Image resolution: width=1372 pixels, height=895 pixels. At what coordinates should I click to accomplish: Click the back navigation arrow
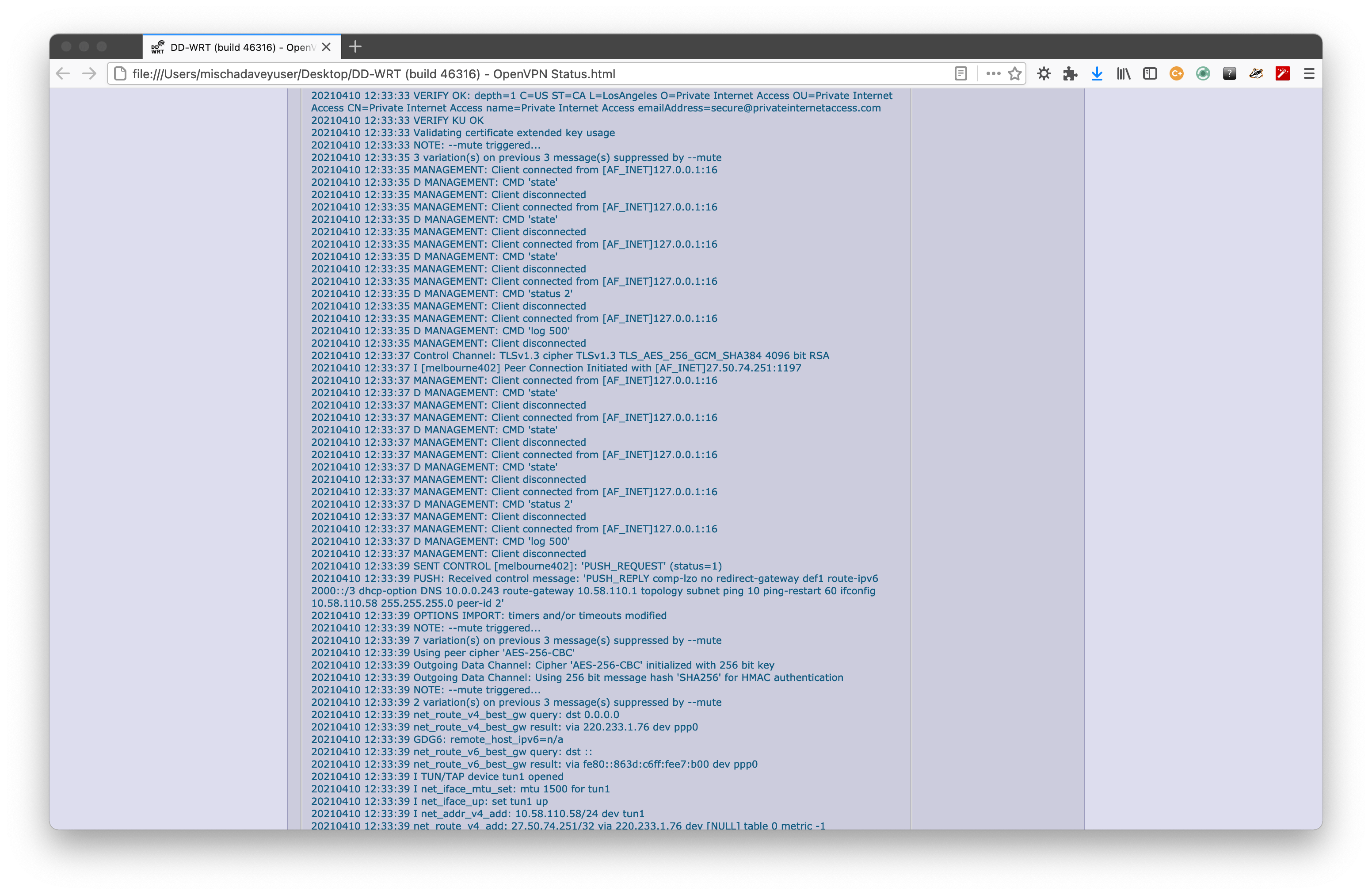pos(62,74)
